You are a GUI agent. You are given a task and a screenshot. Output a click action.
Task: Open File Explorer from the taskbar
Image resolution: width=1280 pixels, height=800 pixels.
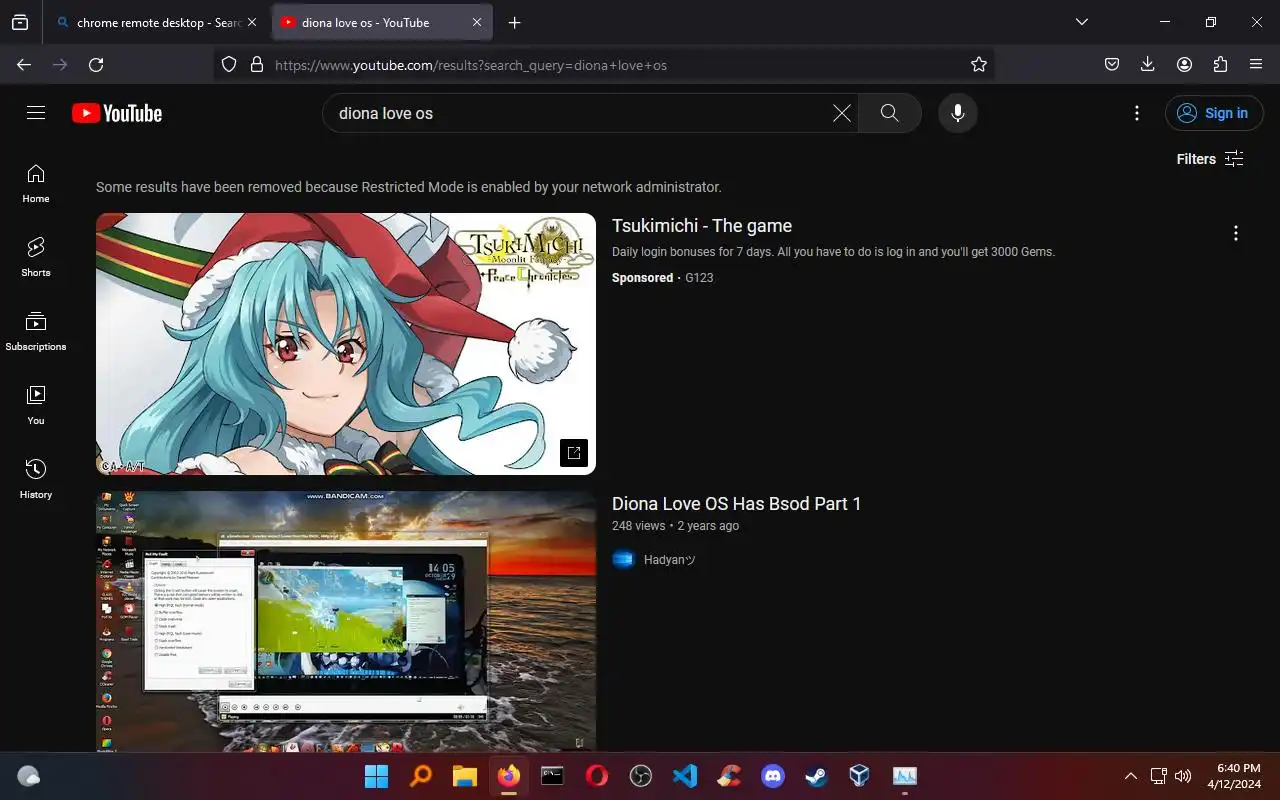[465, 776]
